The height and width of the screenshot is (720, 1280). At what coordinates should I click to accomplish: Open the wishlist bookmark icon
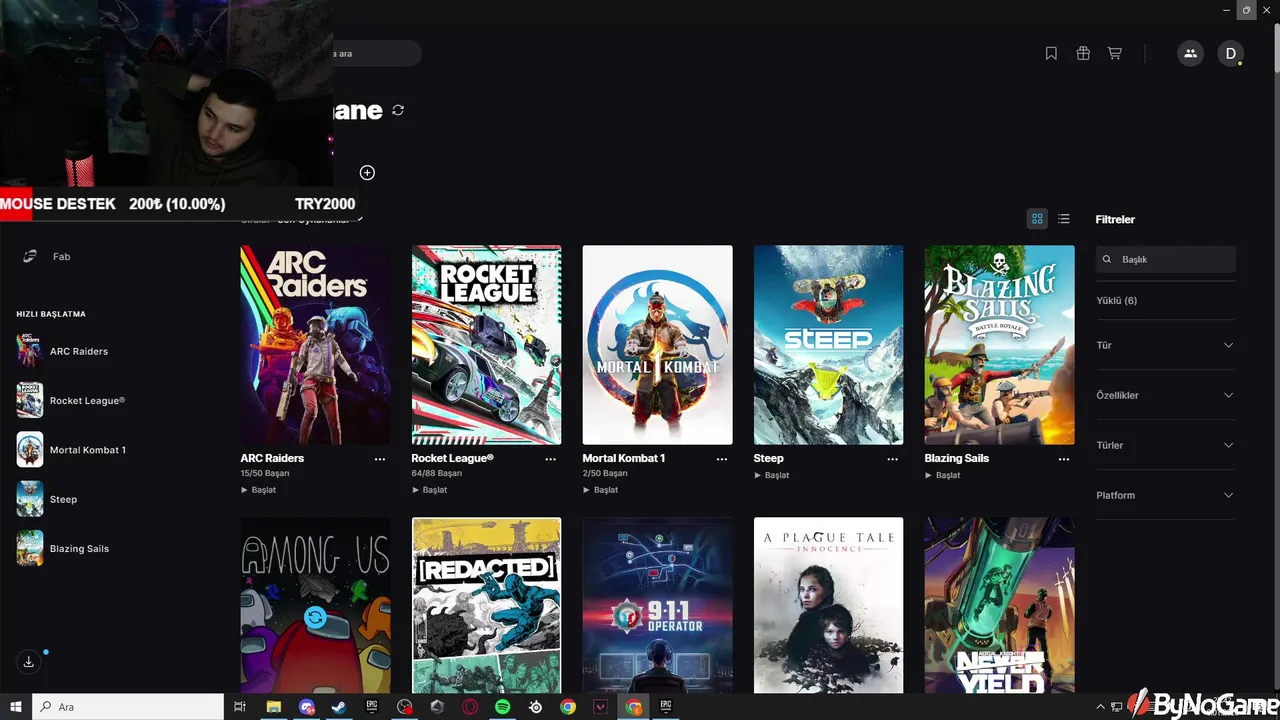pos(1051,54)
